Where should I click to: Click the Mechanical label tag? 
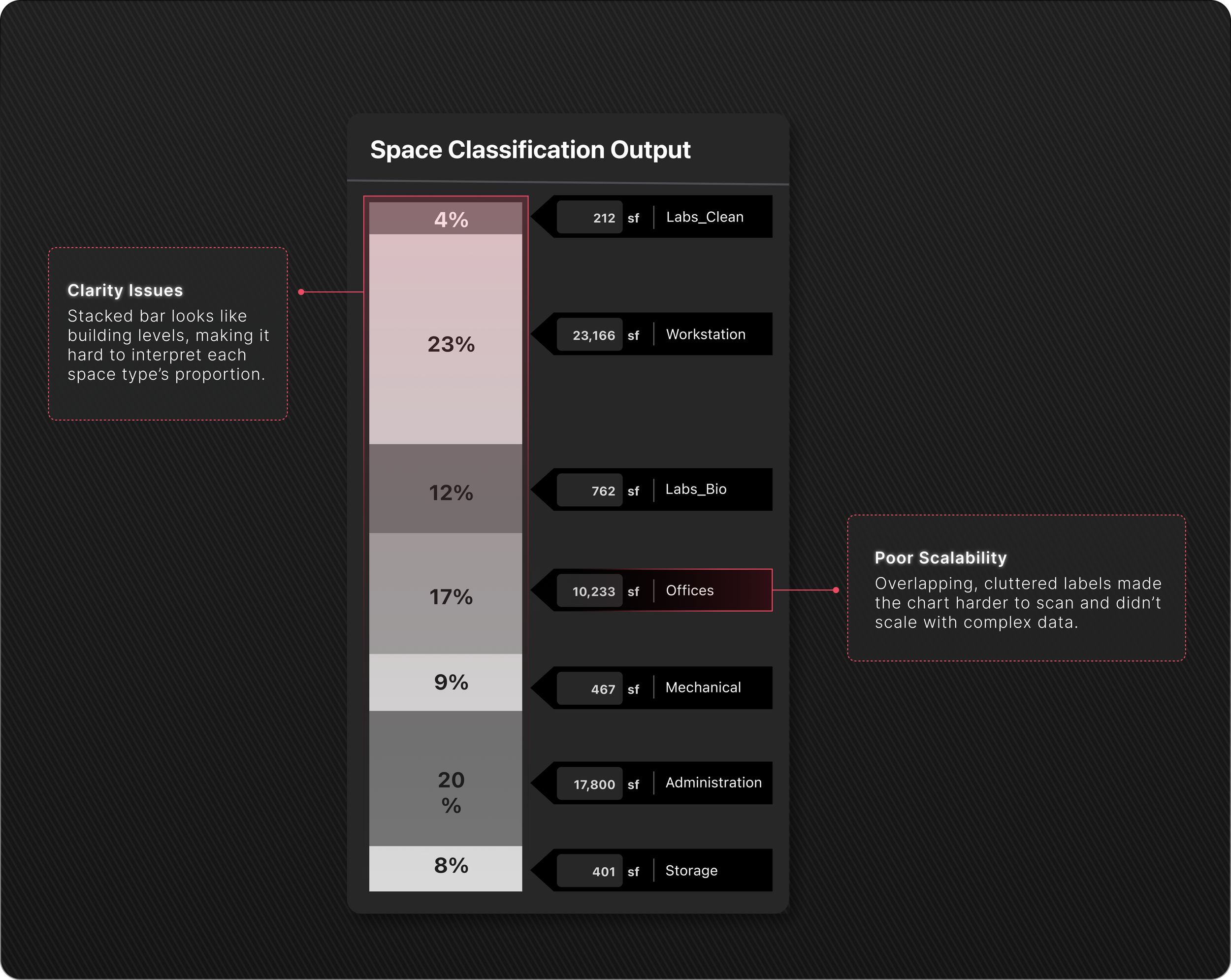click(703, 687)
